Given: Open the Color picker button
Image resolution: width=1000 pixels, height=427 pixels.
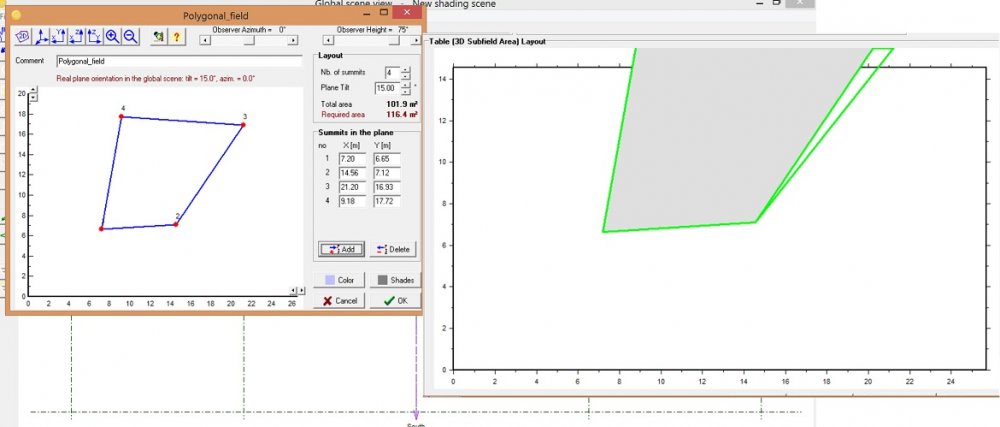Looking at the screenshot, I should click(x=340, y=280).
